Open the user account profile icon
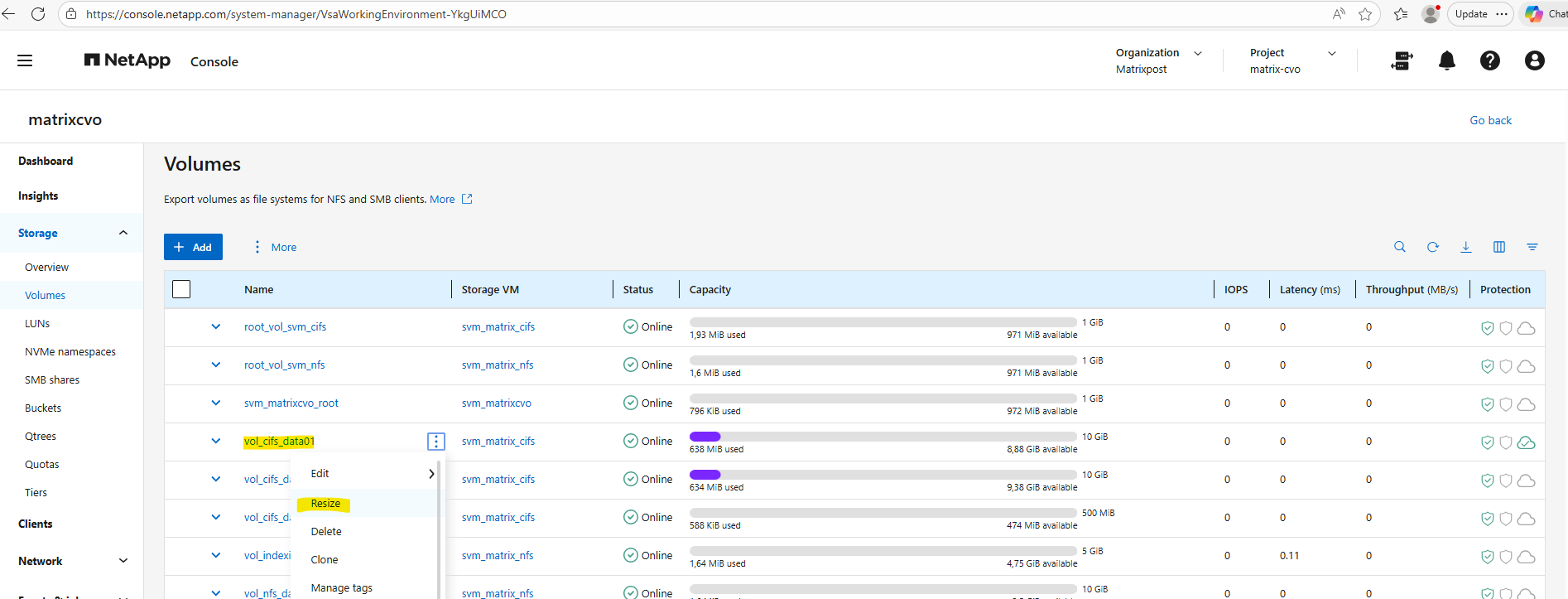This screenshot has width=1568, height=599. tap(1534, 60)
